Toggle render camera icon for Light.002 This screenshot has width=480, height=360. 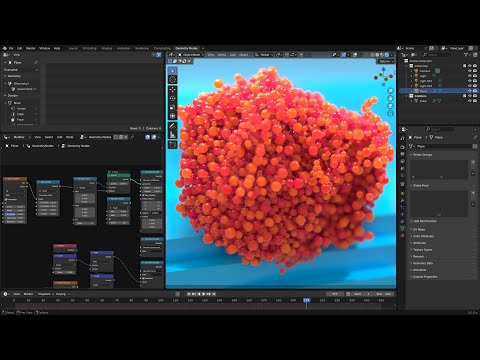475,86
